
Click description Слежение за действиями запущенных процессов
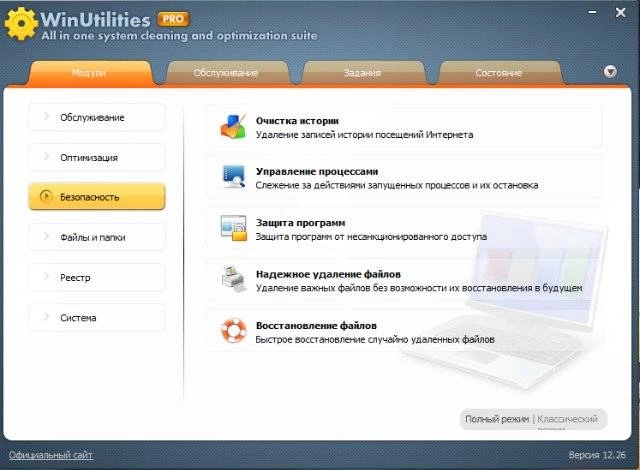click(397, 185)
